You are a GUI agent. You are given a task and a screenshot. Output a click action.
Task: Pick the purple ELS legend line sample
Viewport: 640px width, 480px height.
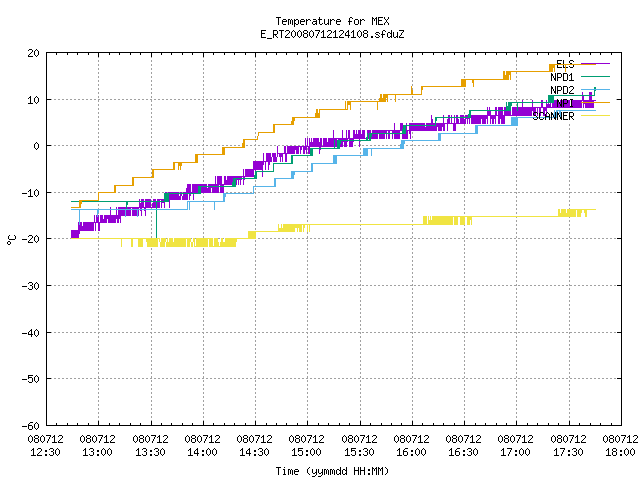pos(596,64)
